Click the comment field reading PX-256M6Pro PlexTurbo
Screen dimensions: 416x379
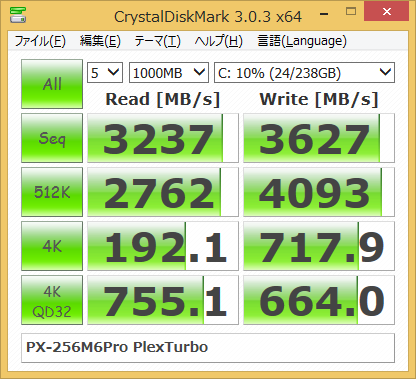click(x=208, y=348)
